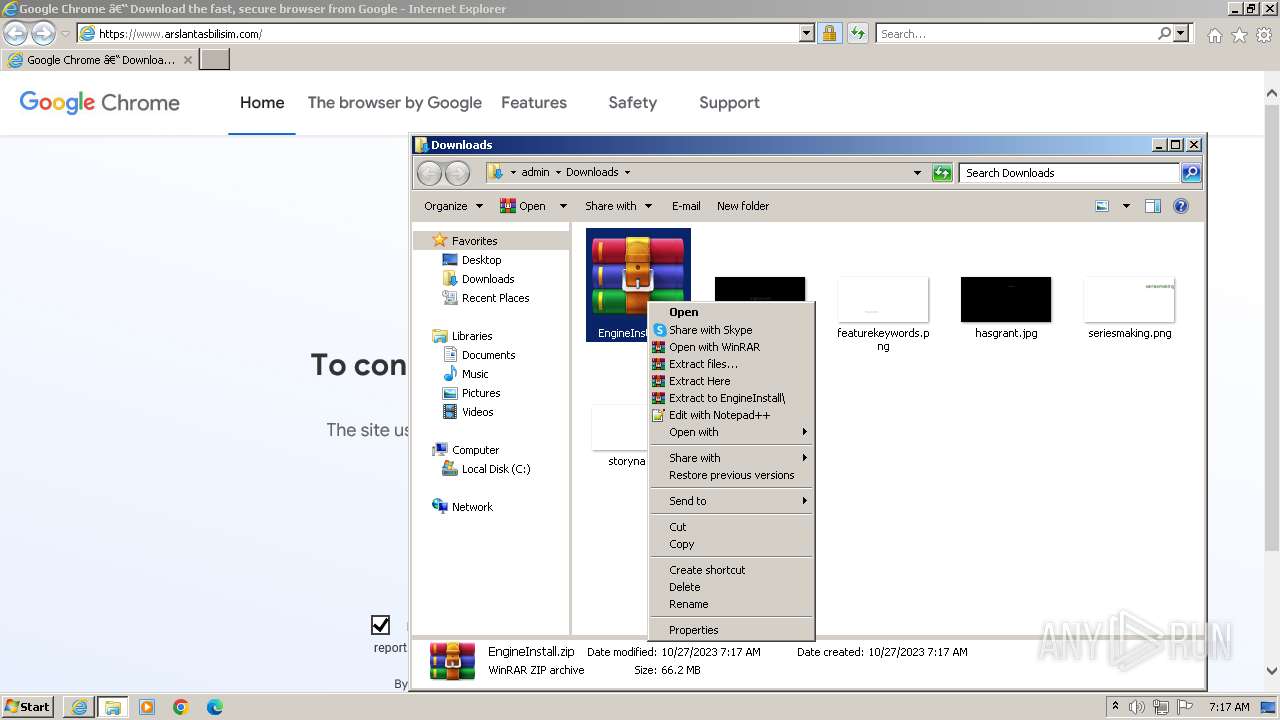Click the Internet Explorer forward button
Image resolution: width=1280 pixels, height=720 pixels.
[43, 34]
